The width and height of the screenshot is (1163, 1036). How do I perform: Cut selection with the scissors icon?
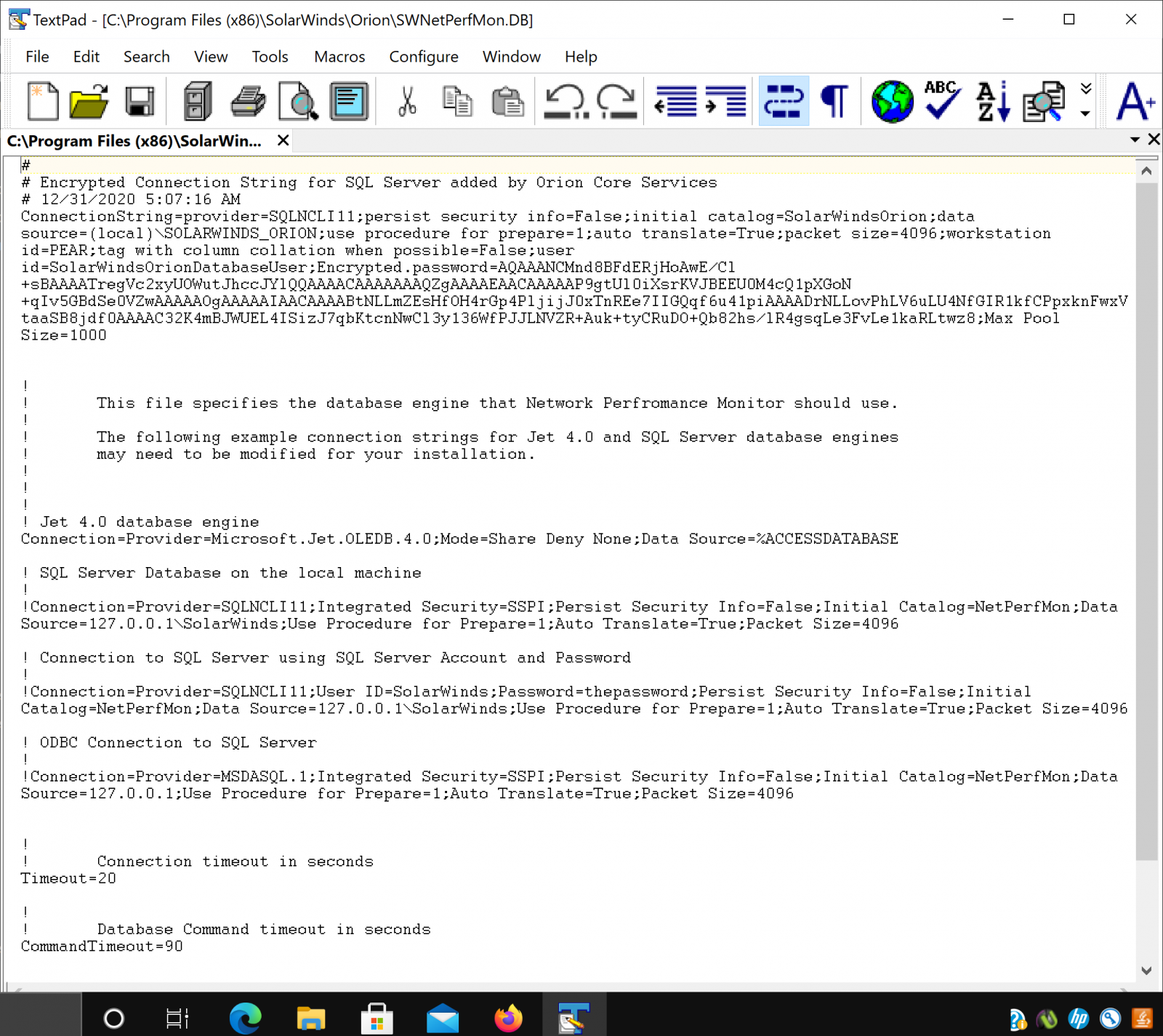(x=407, y=101)
